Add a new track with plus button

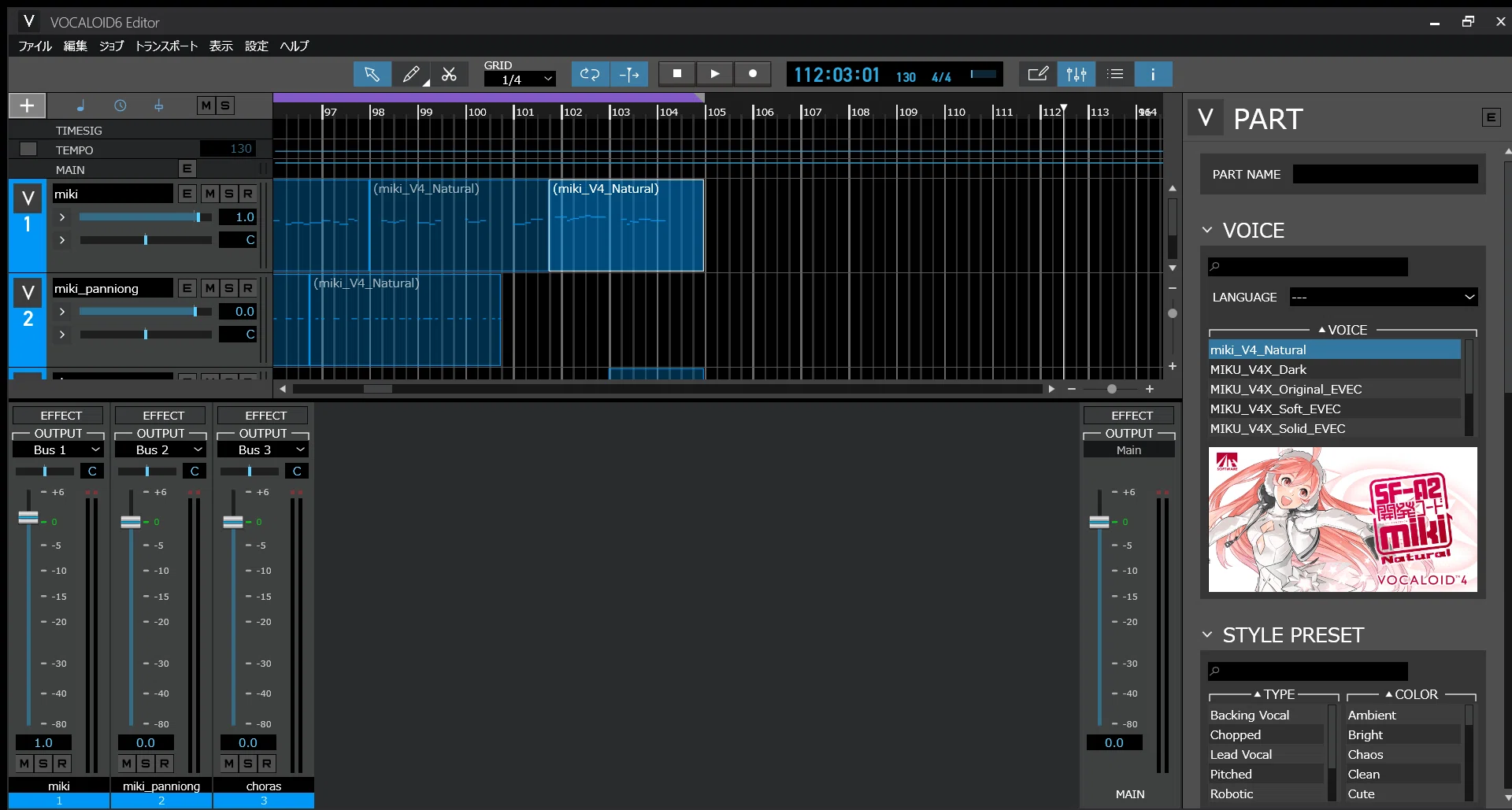[x=27, y=105]
